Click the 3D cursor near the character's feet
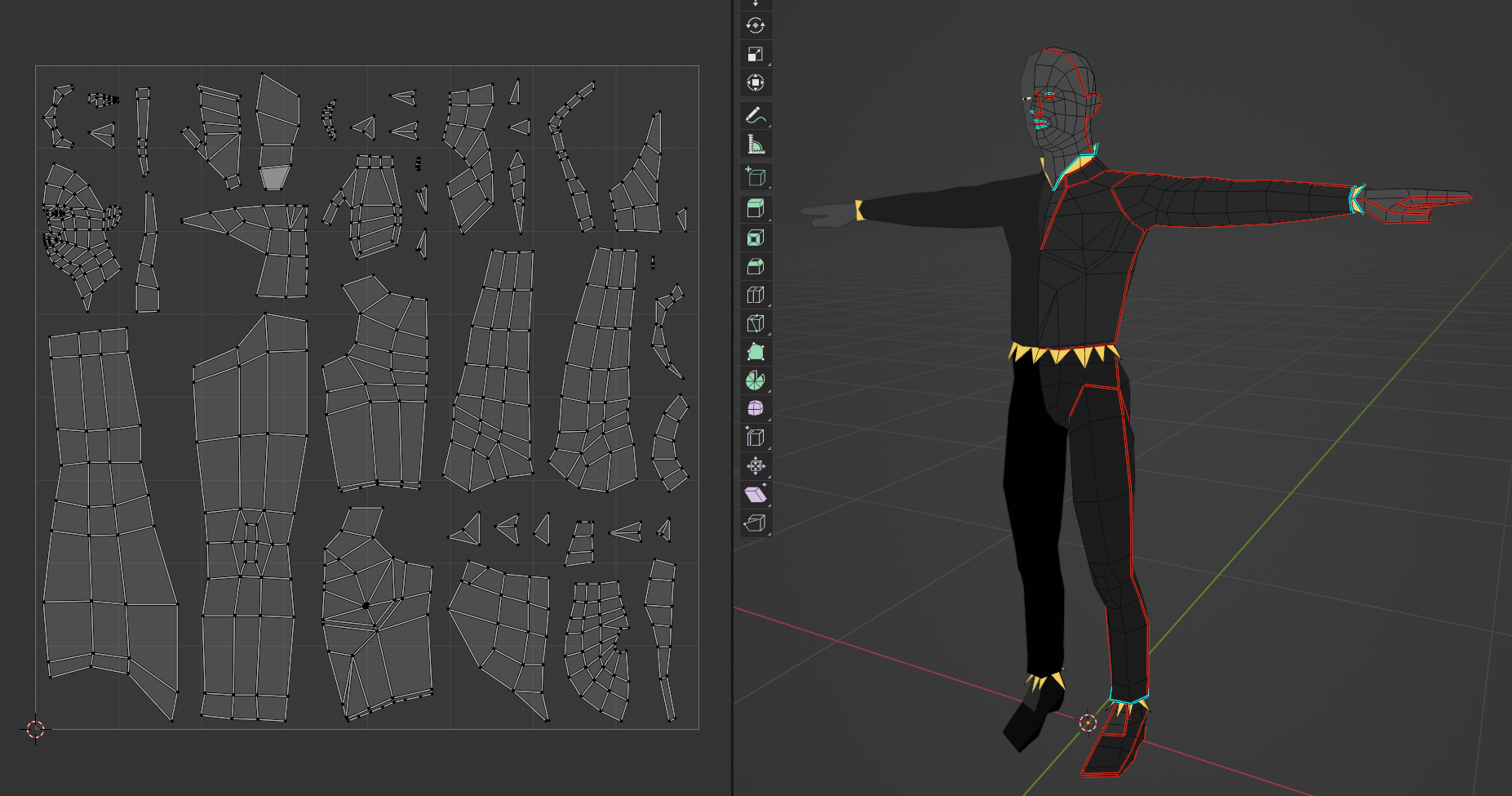1512x796 pixels. 1088,723
